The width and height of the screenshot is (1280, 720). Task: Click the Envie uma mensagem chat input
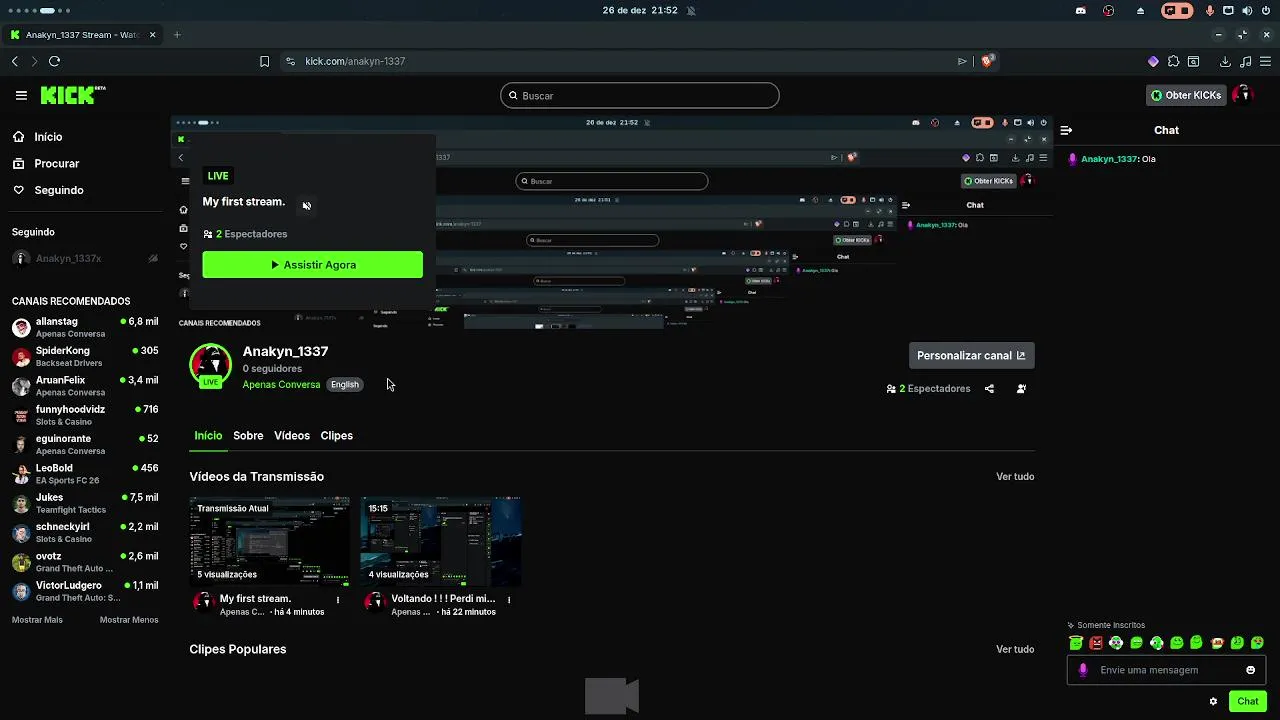1166,670
